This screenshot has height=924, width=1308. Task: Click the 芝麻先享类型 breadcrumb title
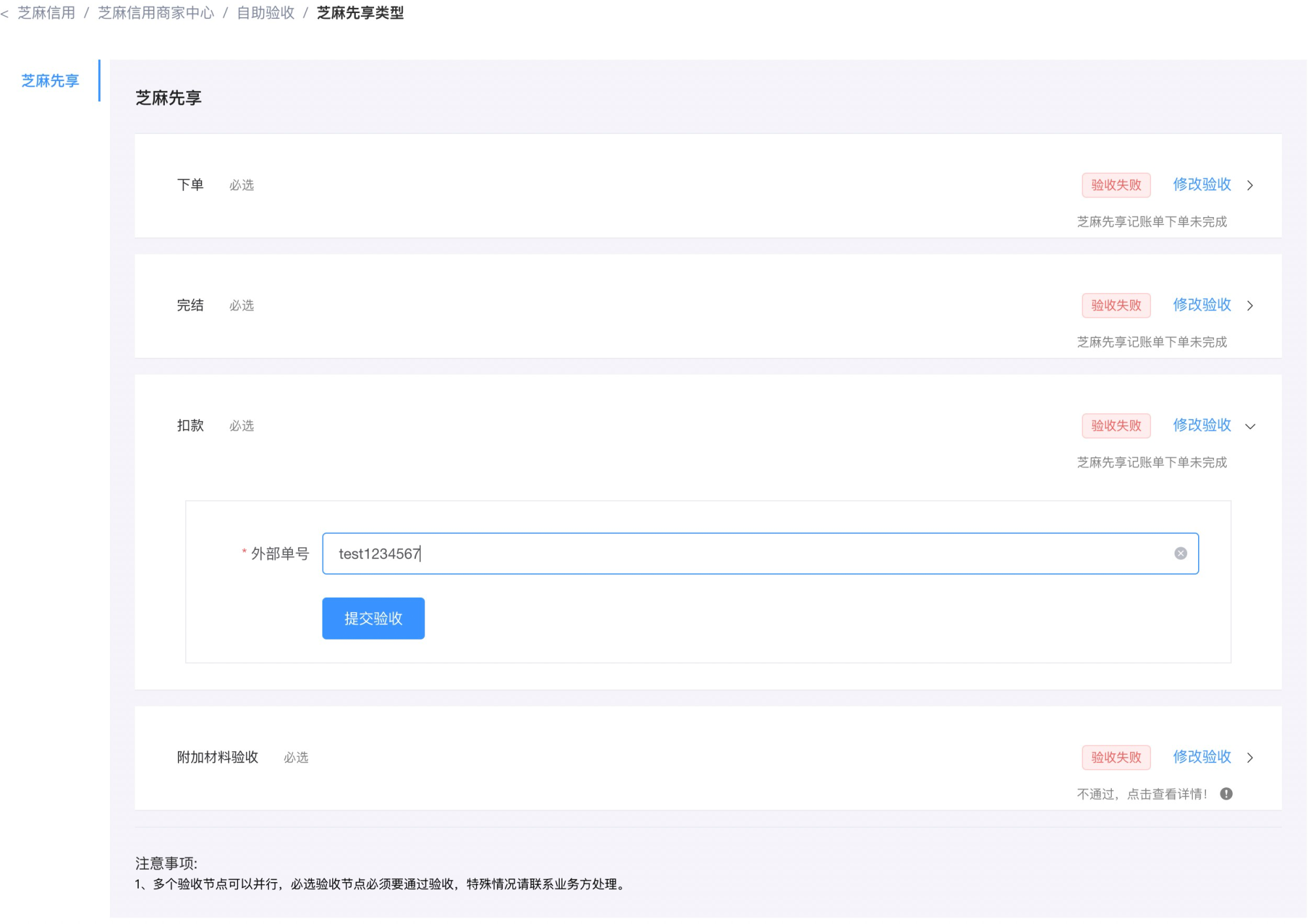pyautogui.click(x=360, y=13)
